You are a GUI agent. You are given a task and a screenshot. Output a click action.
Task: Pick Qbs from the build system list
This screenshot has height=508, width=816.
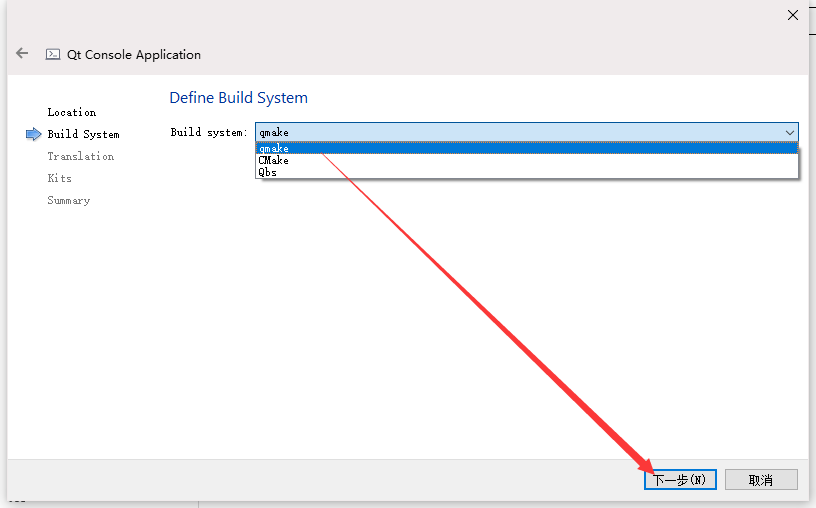point(527,172)
